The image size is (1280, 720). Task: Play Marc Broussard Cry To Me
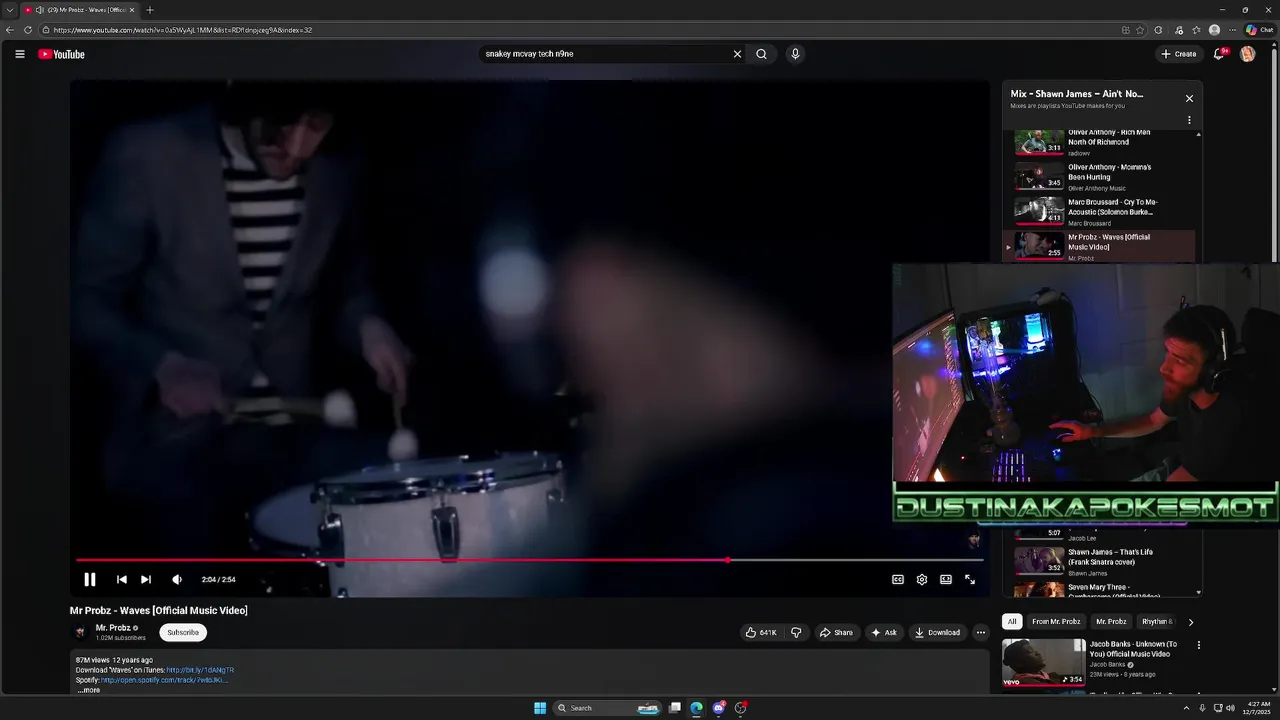[x=1100, y=212]
